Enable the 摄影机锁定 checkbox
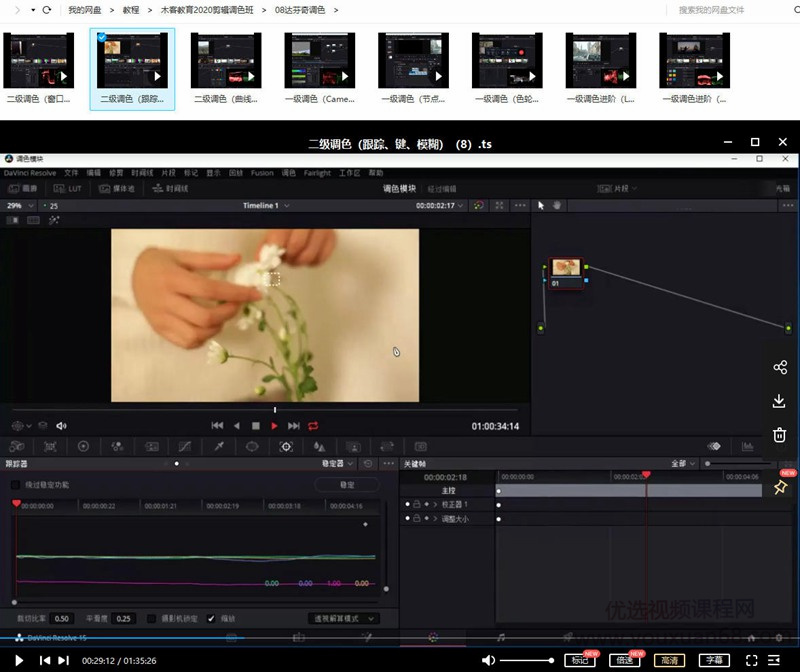Viewport: 800px width, 672px height. [x=152, y=619]
